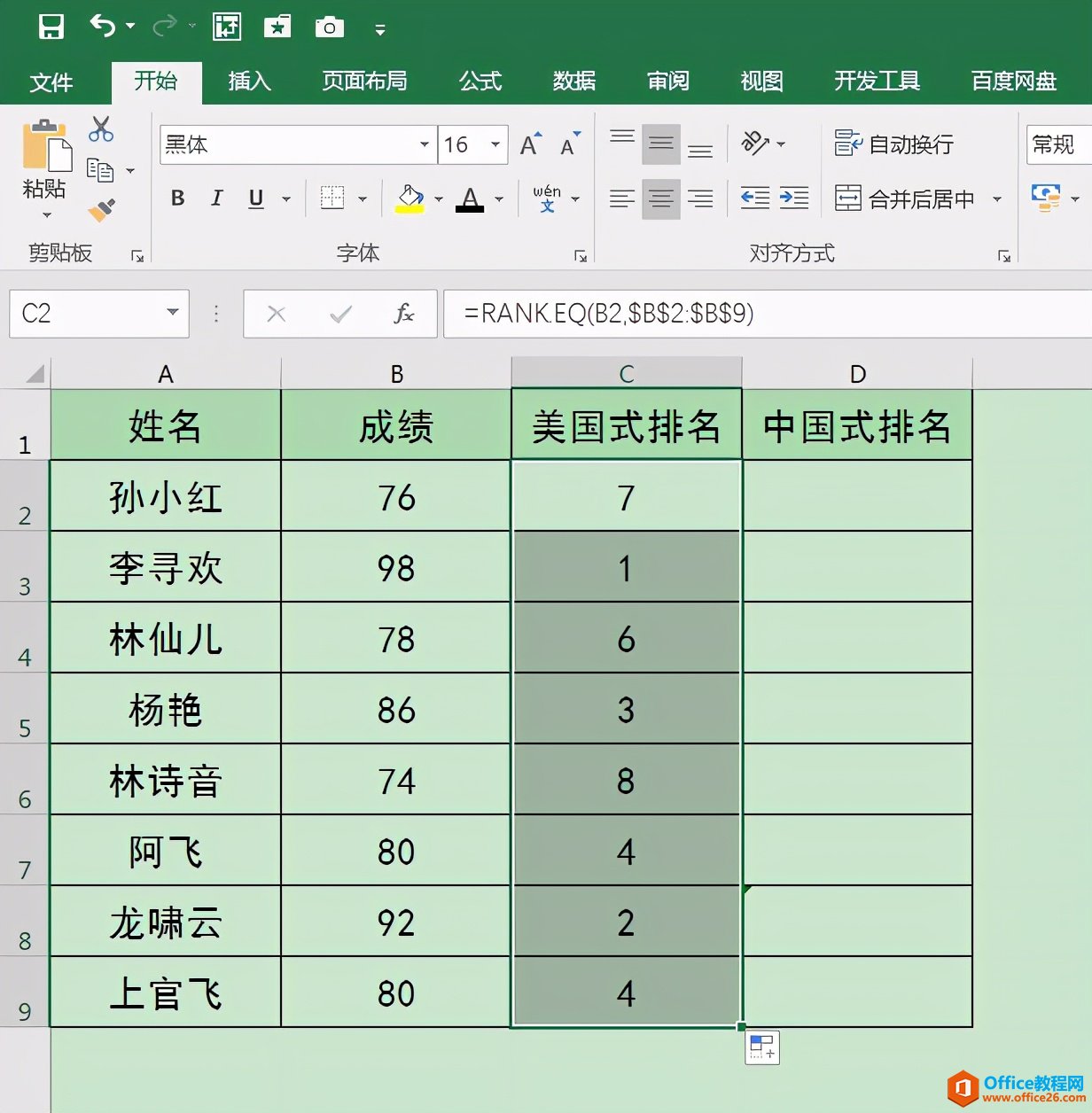
Task: Click the Cut scissors icon
Action: (101, 129)
